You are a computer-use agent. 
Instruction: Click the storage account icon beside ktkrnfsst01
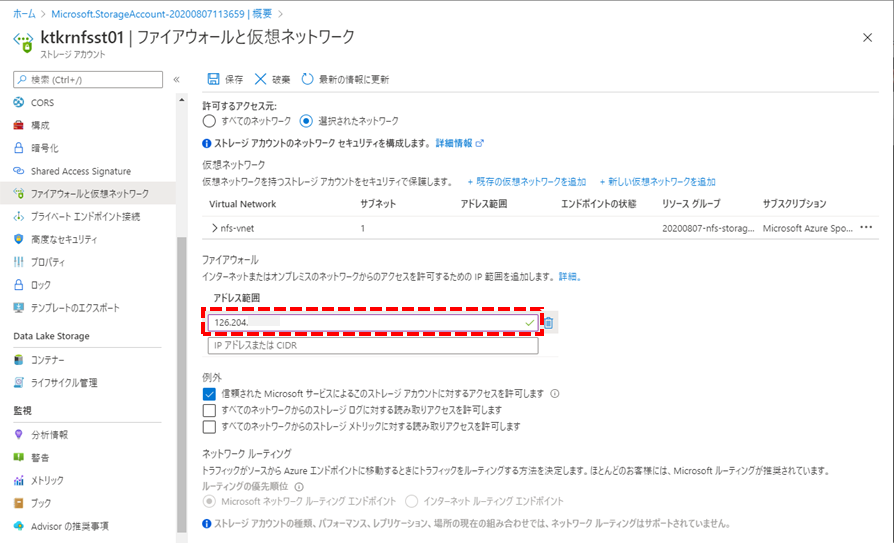point(23,43)
